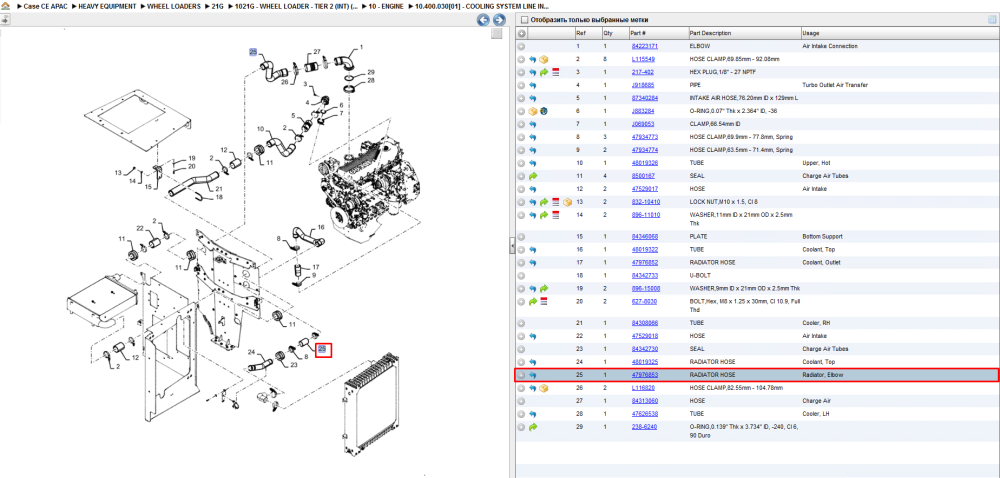This screenshot has height=478, width=1000.
Task: Go to next diagram with forward arrow
Action: (x=499, y=20)
